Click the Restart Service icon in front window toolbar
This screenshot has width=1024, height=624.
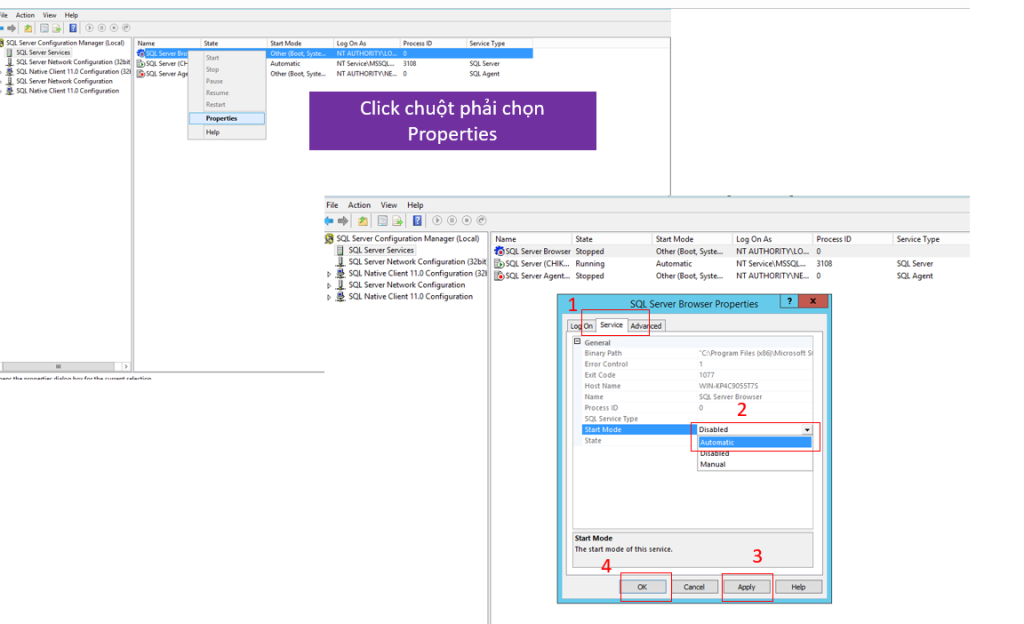click(482, 221)
